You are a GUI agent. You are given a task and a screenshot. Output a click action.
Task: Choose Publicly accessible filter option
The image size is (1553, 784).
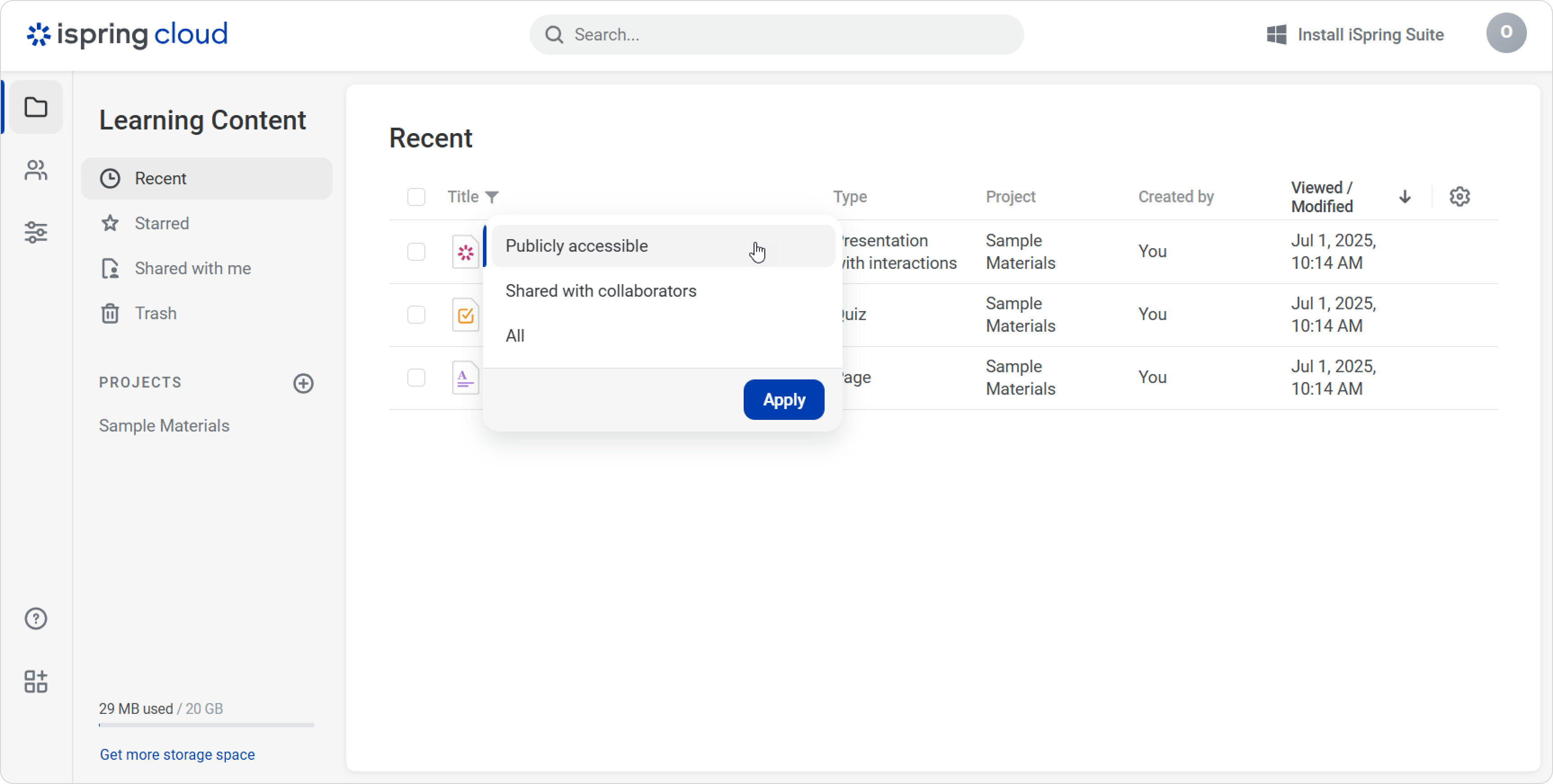click(663, 246)
